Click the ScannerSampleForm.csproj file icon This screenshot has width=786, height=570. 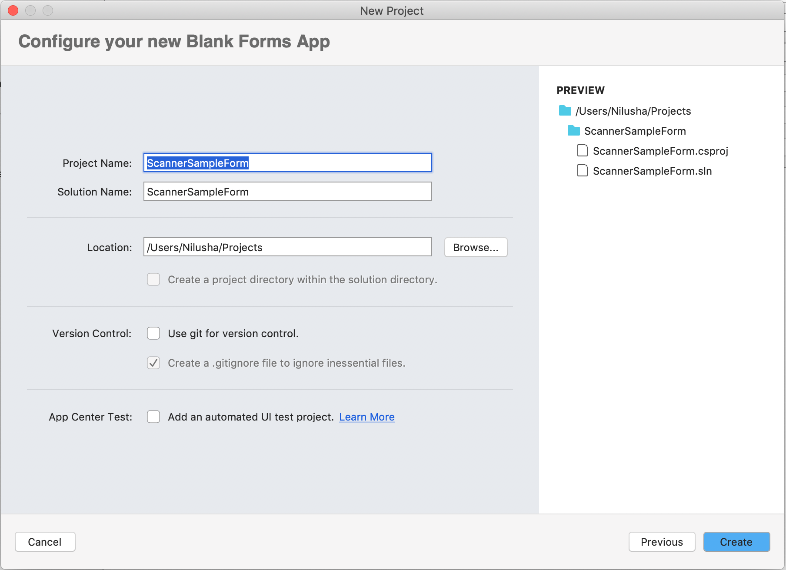[x=583, y=151]
